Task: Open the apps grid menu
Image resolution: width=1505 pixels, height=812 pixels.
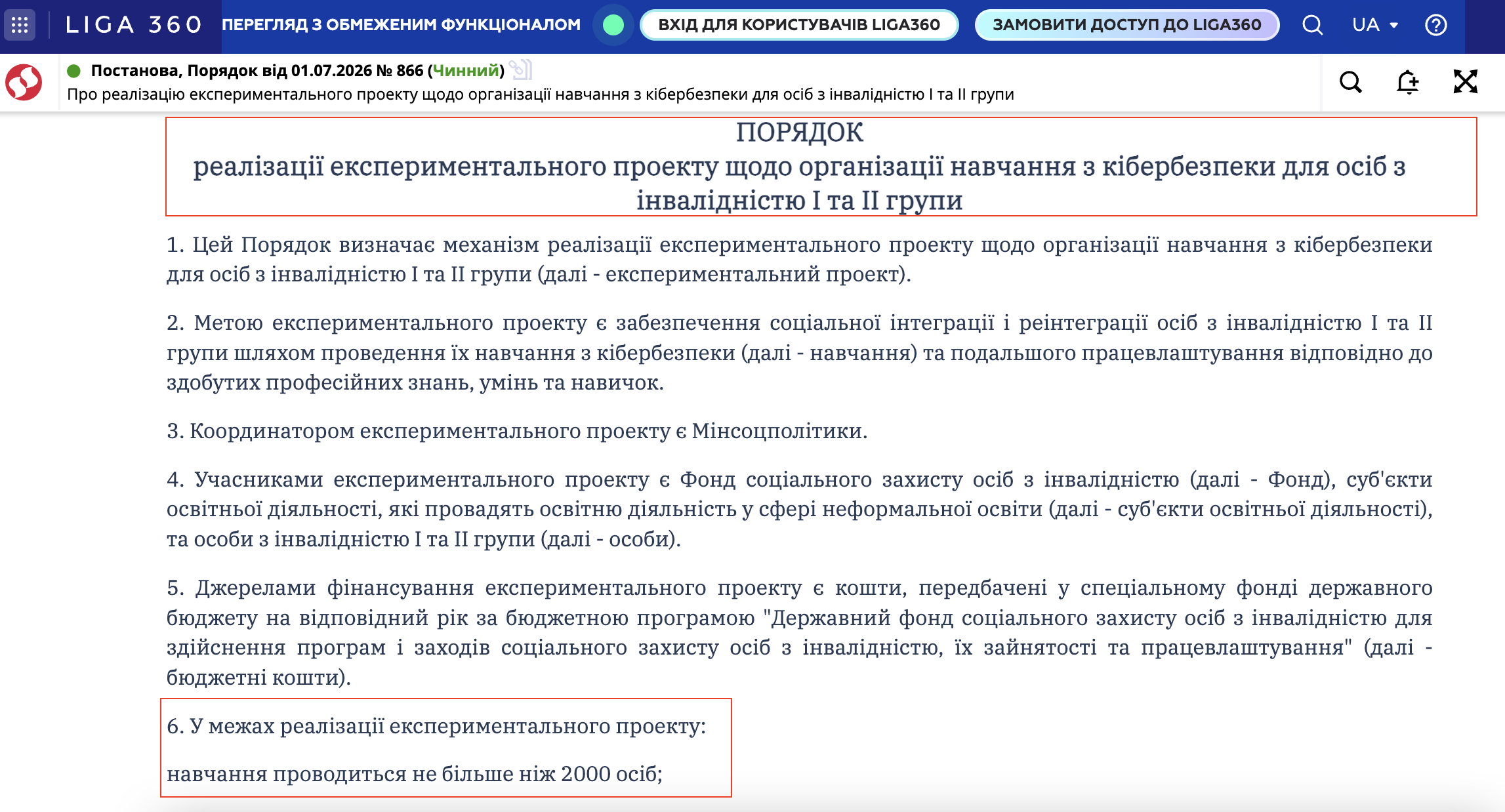Action: coord(20,25)
